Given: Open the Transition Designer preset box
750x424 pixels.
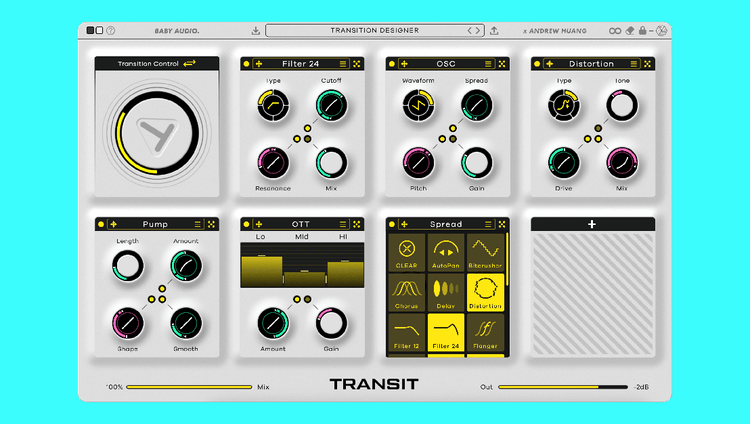Looking at the screenshot, I should (375, 31).
